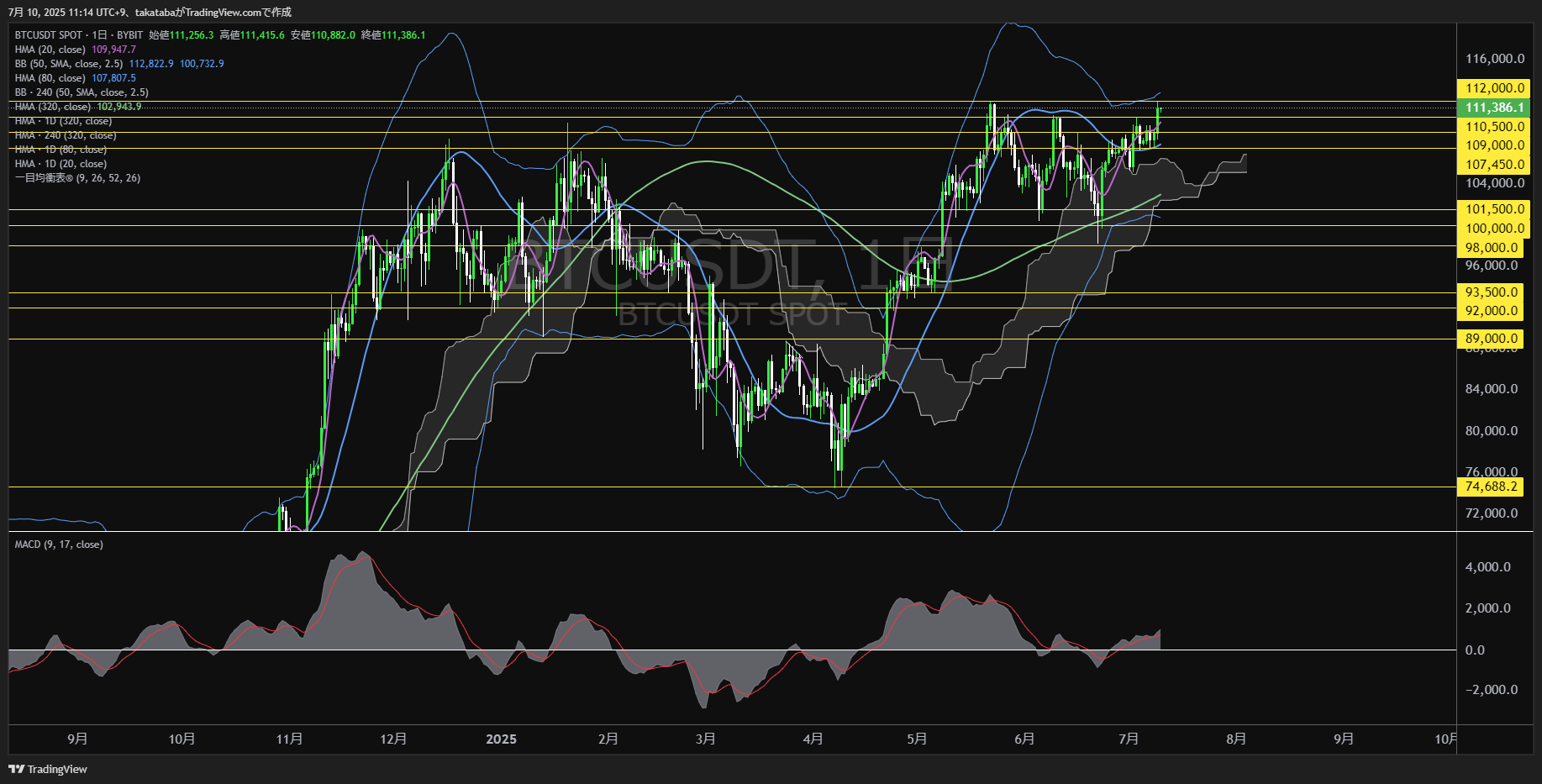1542x784 pixels.
Task: Click the yellow 110,500.0 price line label
Action: pyautogui.click(x=1493, y=127)
